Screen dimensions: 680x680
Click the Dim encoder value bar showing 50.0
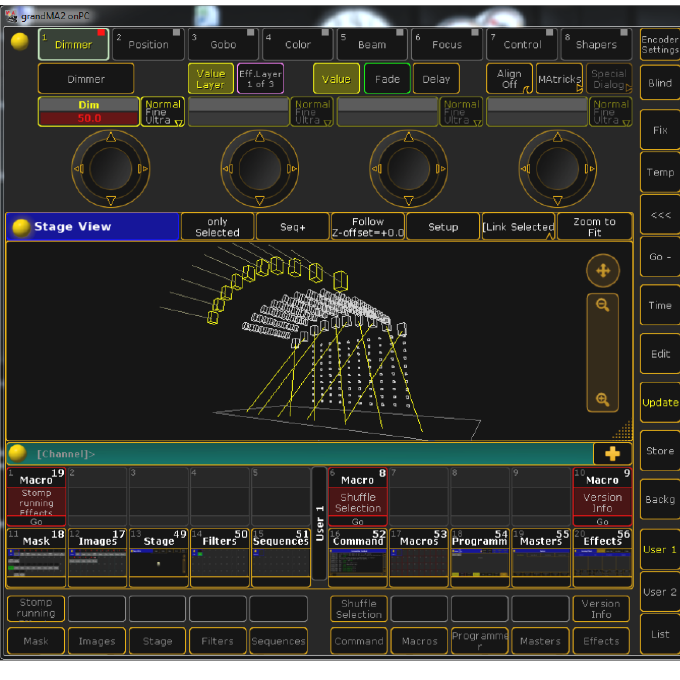click(x=89, y=118)
